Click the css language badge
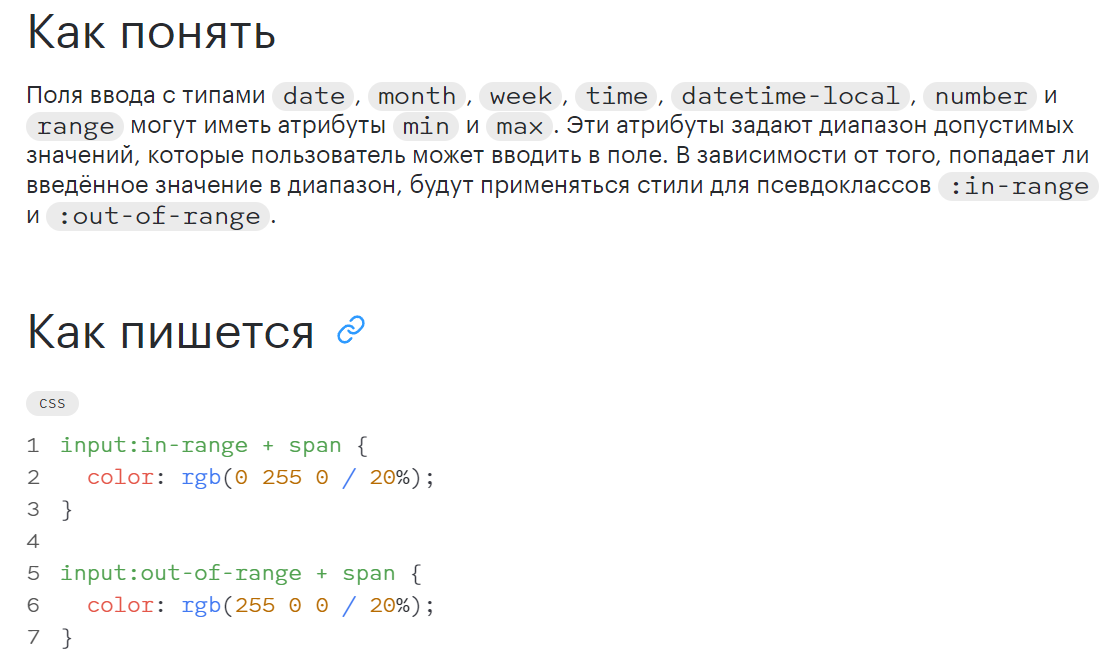The width and height of the screenshot is (1112, 660). (x=52, y=403)
